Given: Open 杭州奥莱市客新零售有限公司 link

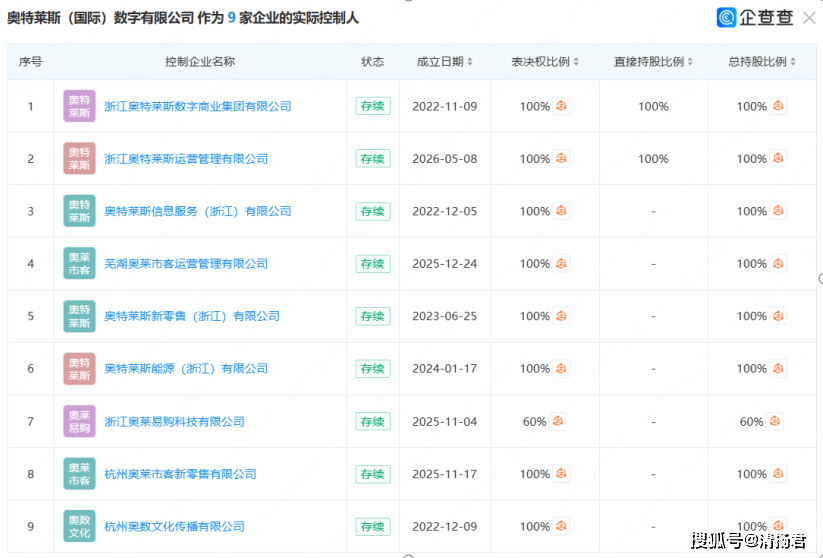Looking at the screenshot, I should tap(180, 473).
